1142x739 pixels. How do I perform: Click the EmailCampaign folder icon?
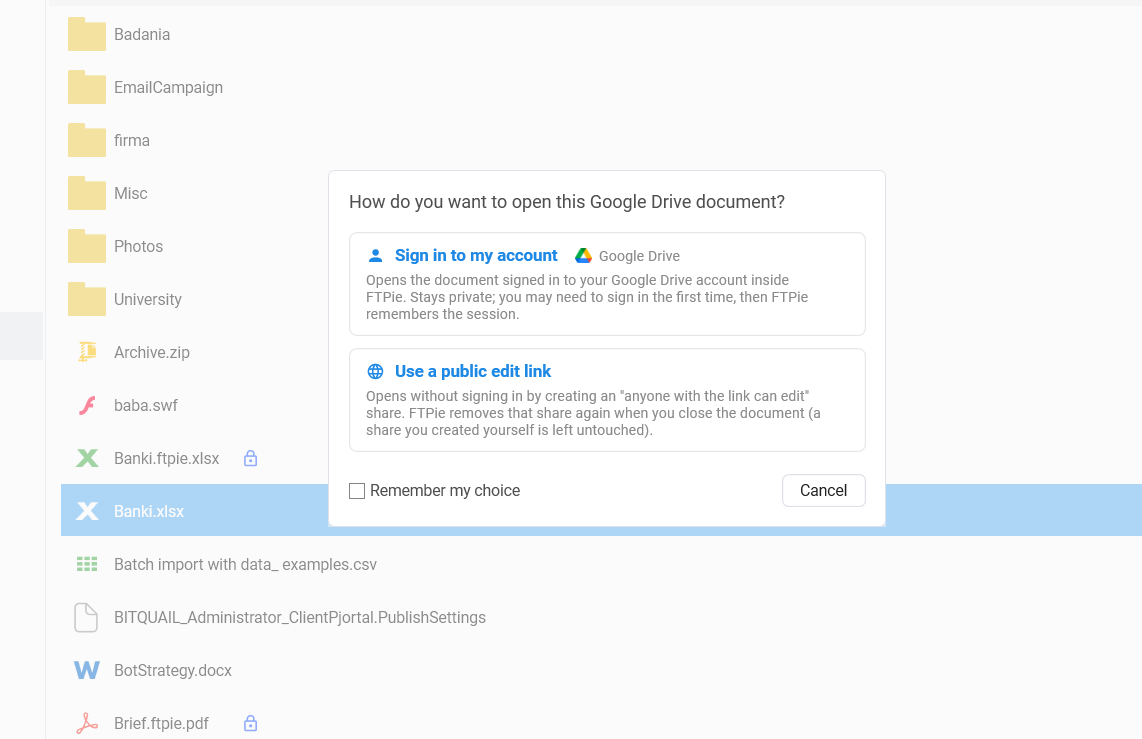pos(87,87)
